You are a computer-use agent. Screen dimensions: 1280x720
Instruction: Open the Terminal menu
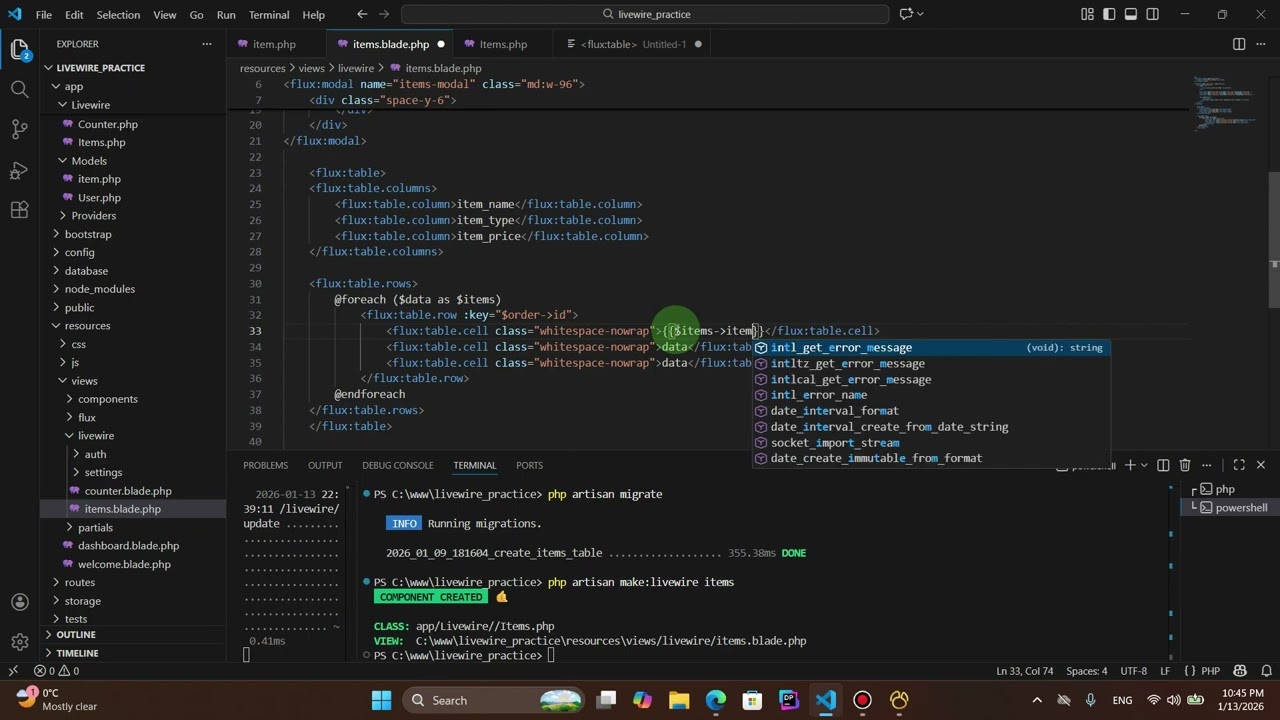pyautogui.click(x=268, y=14)
